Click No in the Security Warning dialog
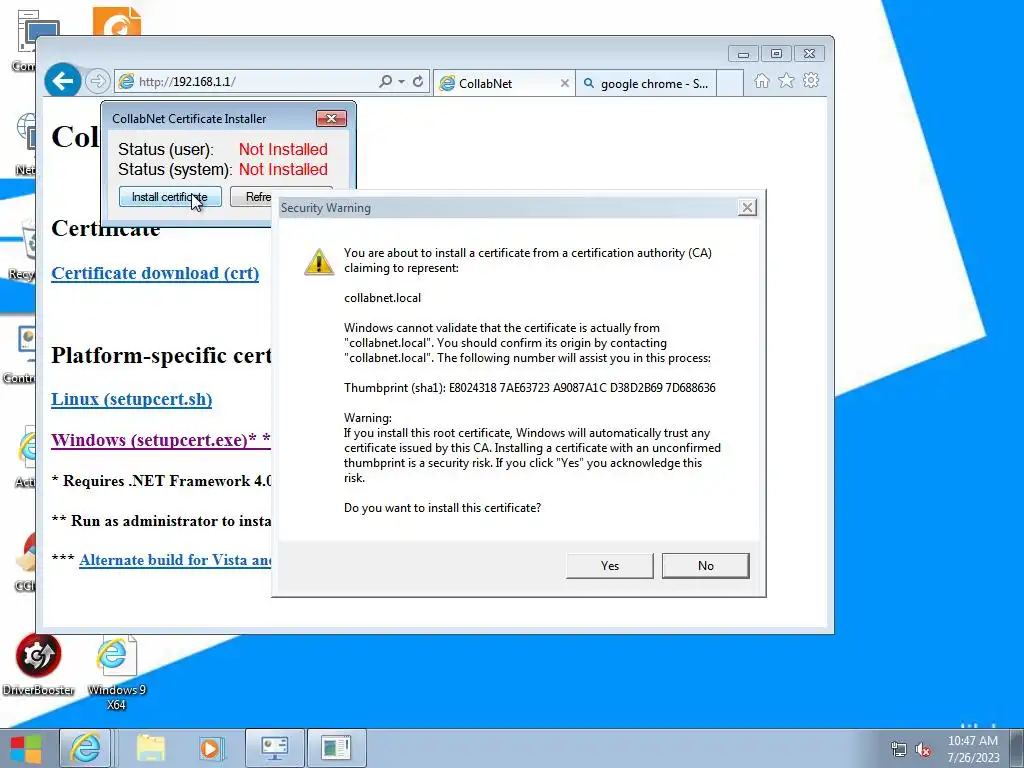 pos(705,566)
